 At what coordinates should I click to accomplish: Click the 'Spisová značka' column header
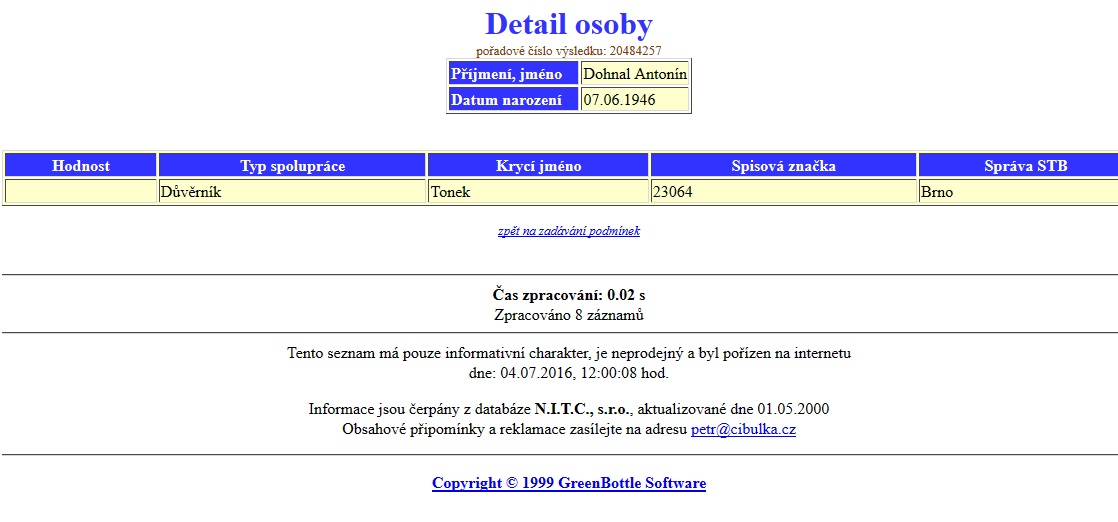(x=783, y=166)
